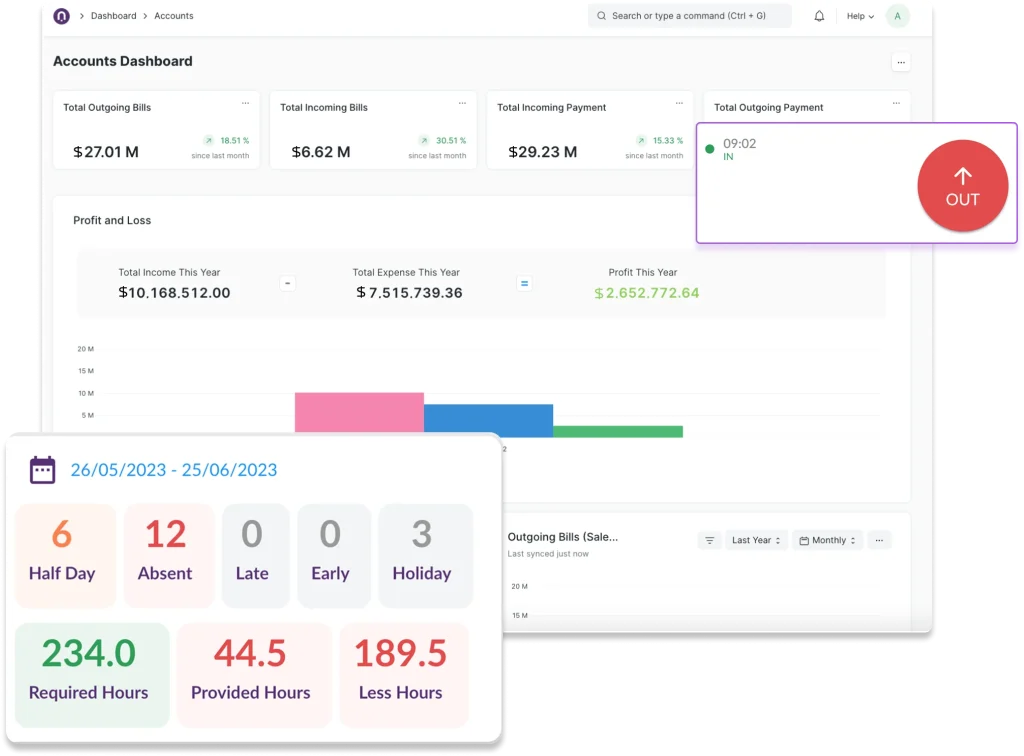This screenshot has width=1024, height=756.
Task: Select the Accounts breadcrumb item
Action: coord(174,16)
